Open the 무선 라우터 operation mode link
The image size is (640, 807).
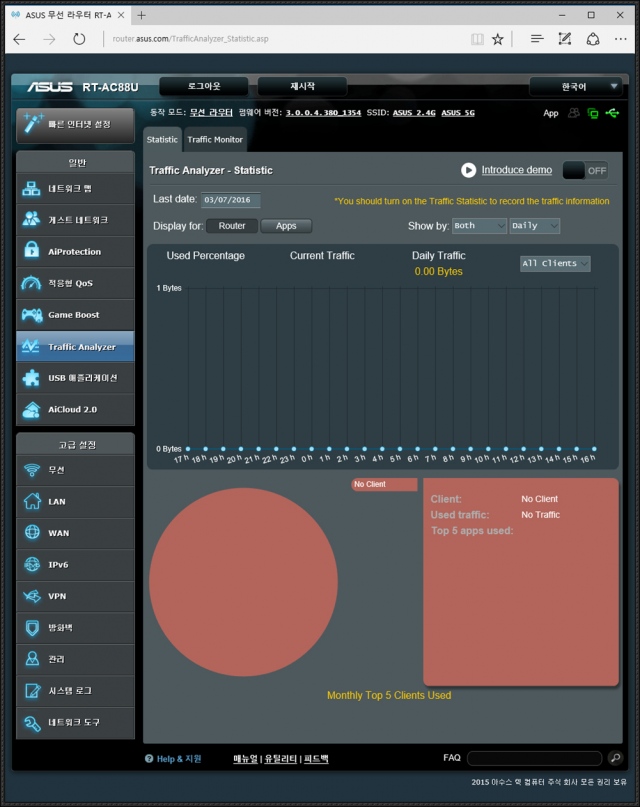[211, 112]
